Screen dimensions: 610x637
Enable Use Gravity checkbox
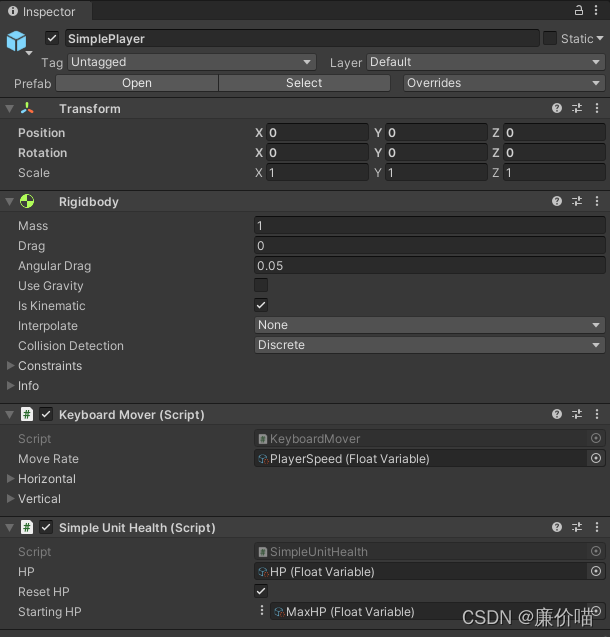(261, 285)
